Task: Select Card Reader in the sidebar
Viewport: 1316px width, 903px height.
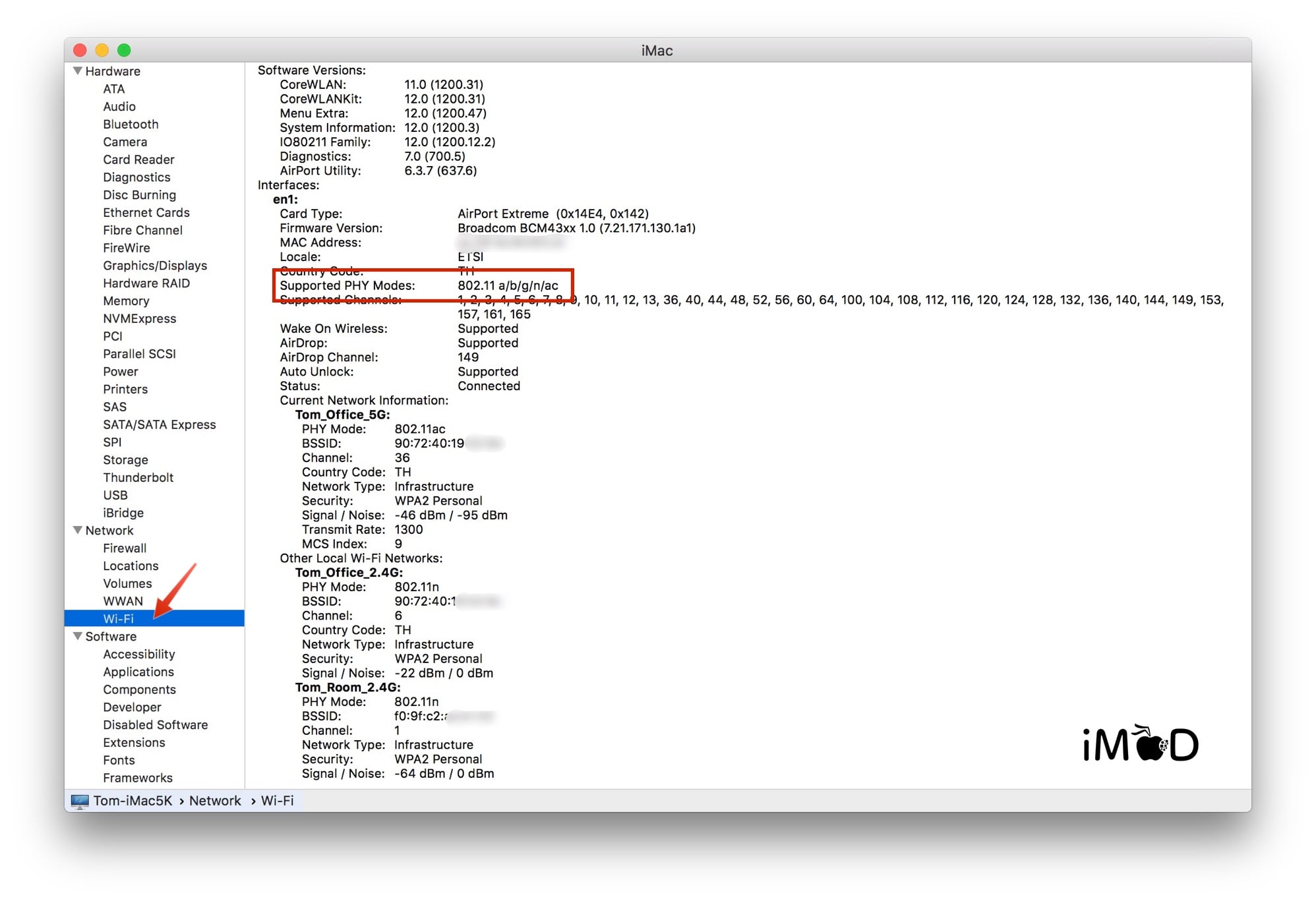Action: [138, 159]
